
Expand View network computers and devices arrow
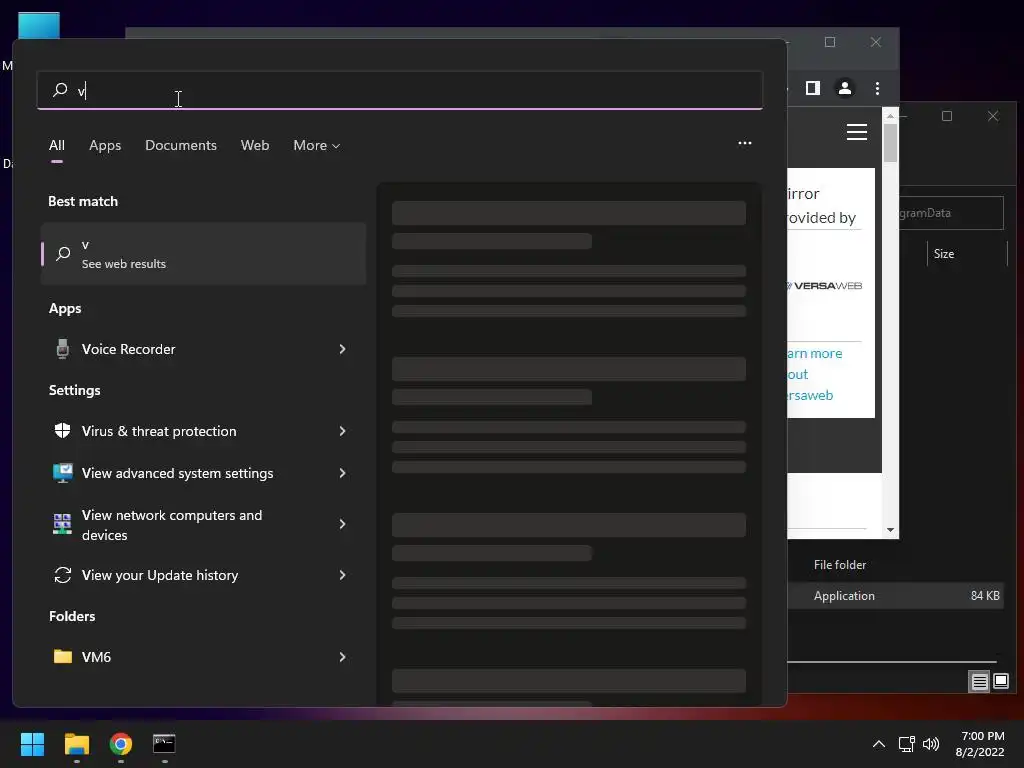pos(342,524)
